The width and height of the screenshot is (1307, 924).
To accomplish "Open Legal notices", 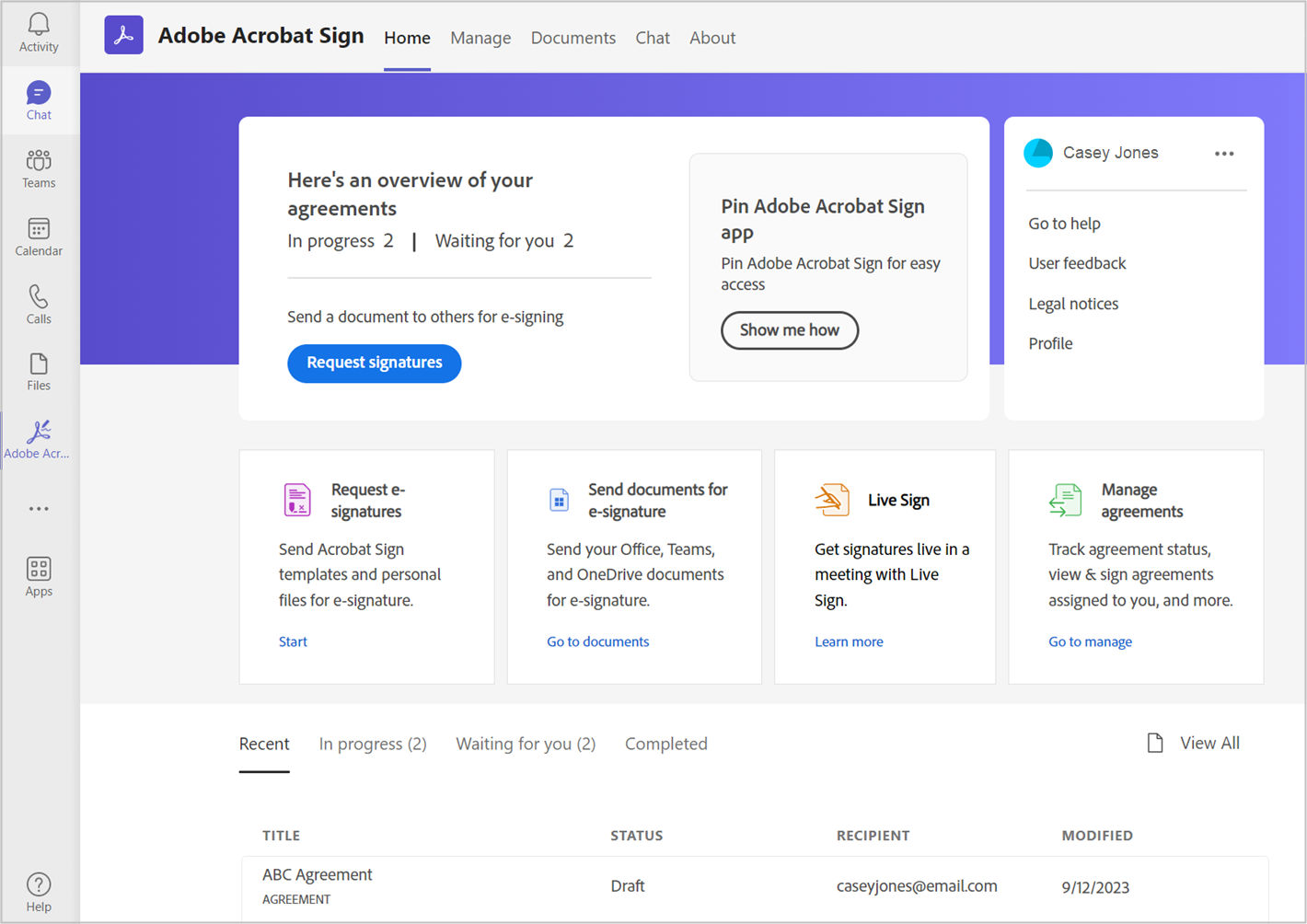I will (x=1073, y=304).
